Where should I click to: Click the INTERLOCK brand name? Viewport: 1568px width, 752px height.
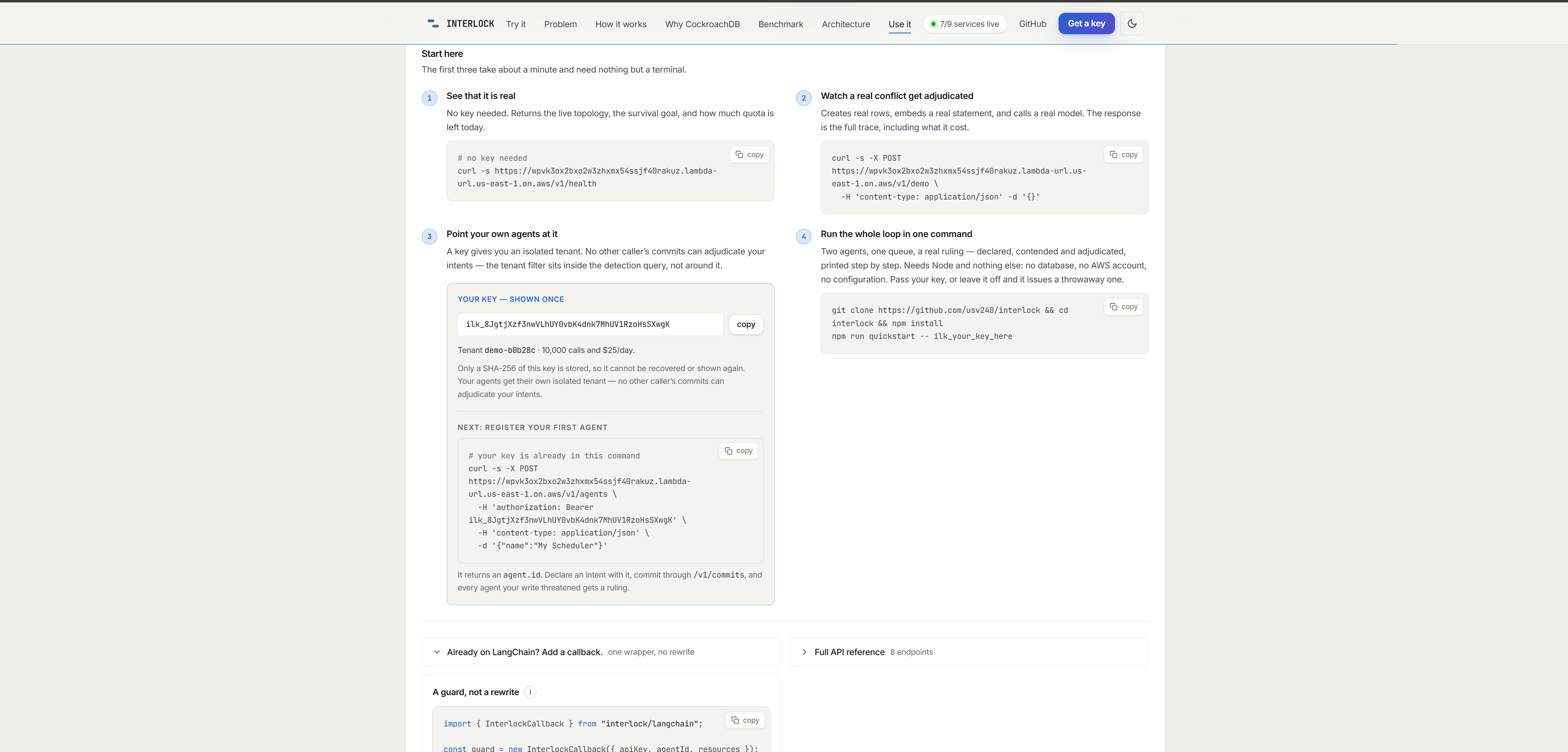tap(470, 24)
